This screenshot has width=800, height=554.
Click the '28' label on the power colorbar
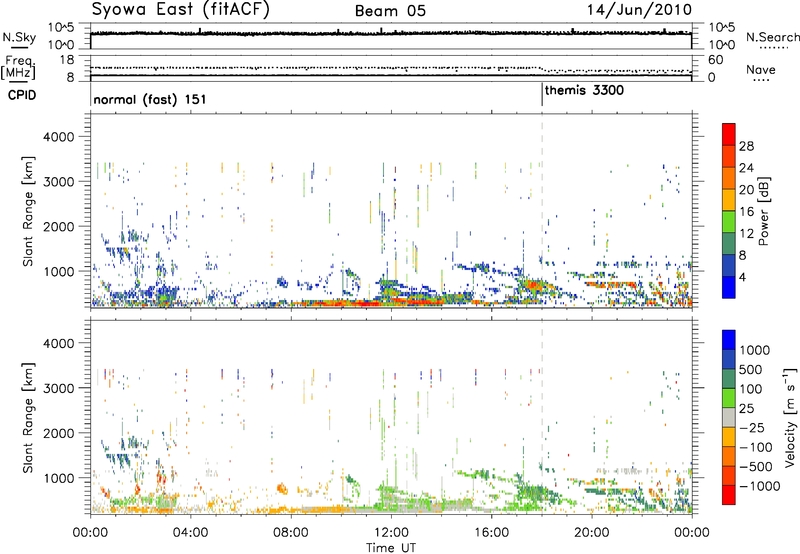pos(746,146)
